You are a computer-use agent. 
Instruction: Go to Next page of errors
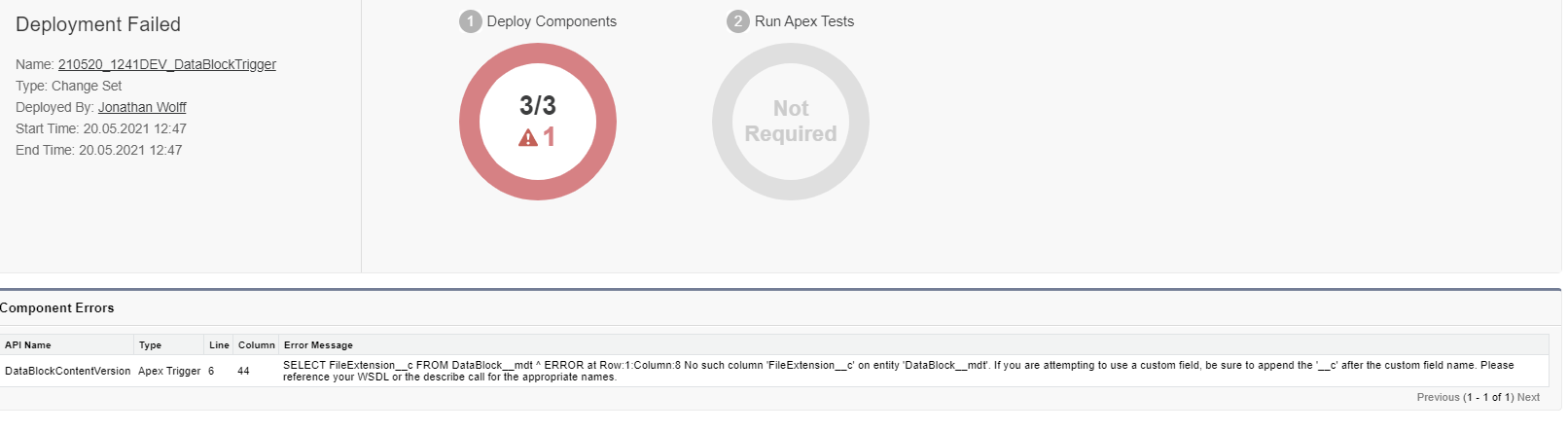(1528, 397)
